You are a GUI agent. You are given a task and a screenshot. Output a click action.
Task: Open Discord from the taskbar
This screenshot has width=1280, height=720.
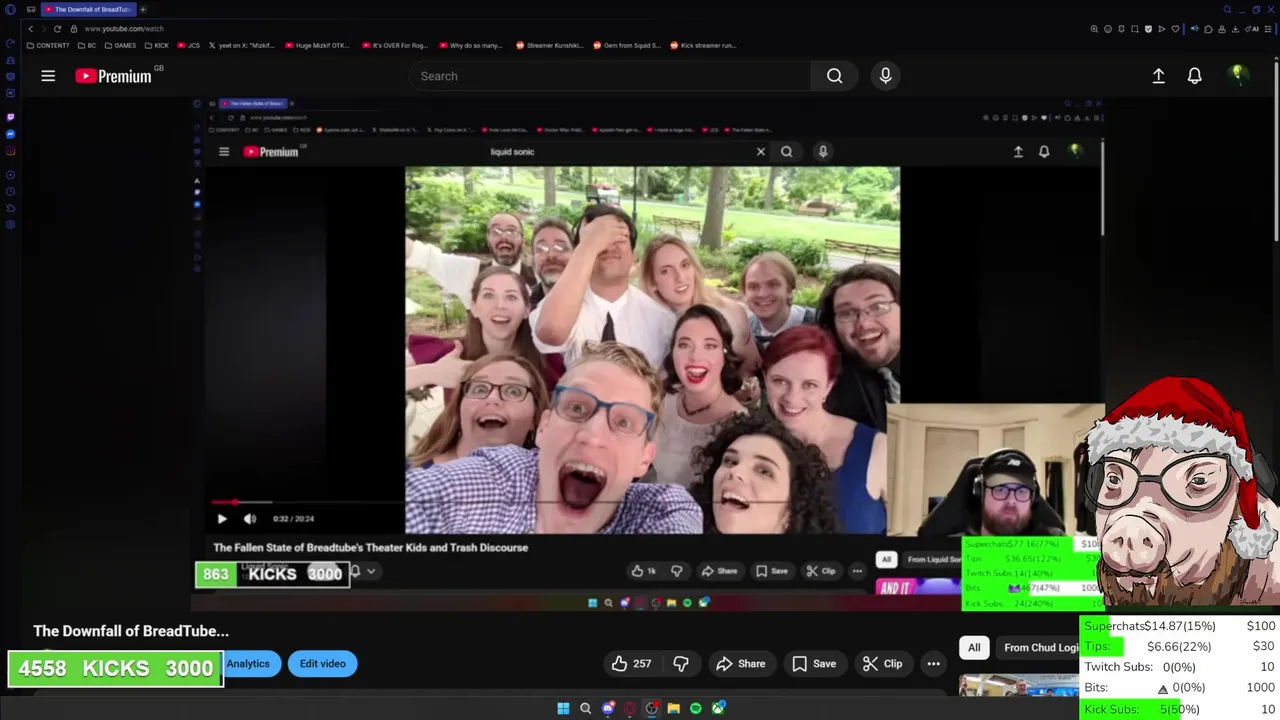pos(608,708)
